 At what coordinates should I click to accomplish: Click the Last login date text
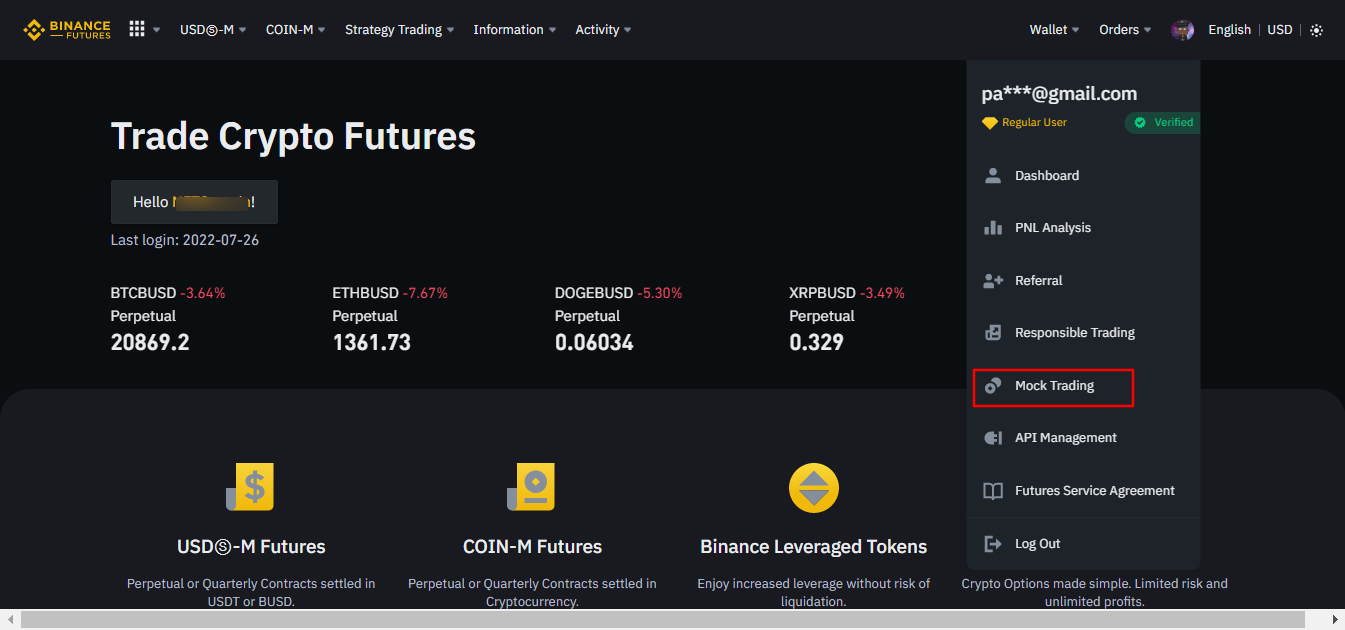pos(185,240)
